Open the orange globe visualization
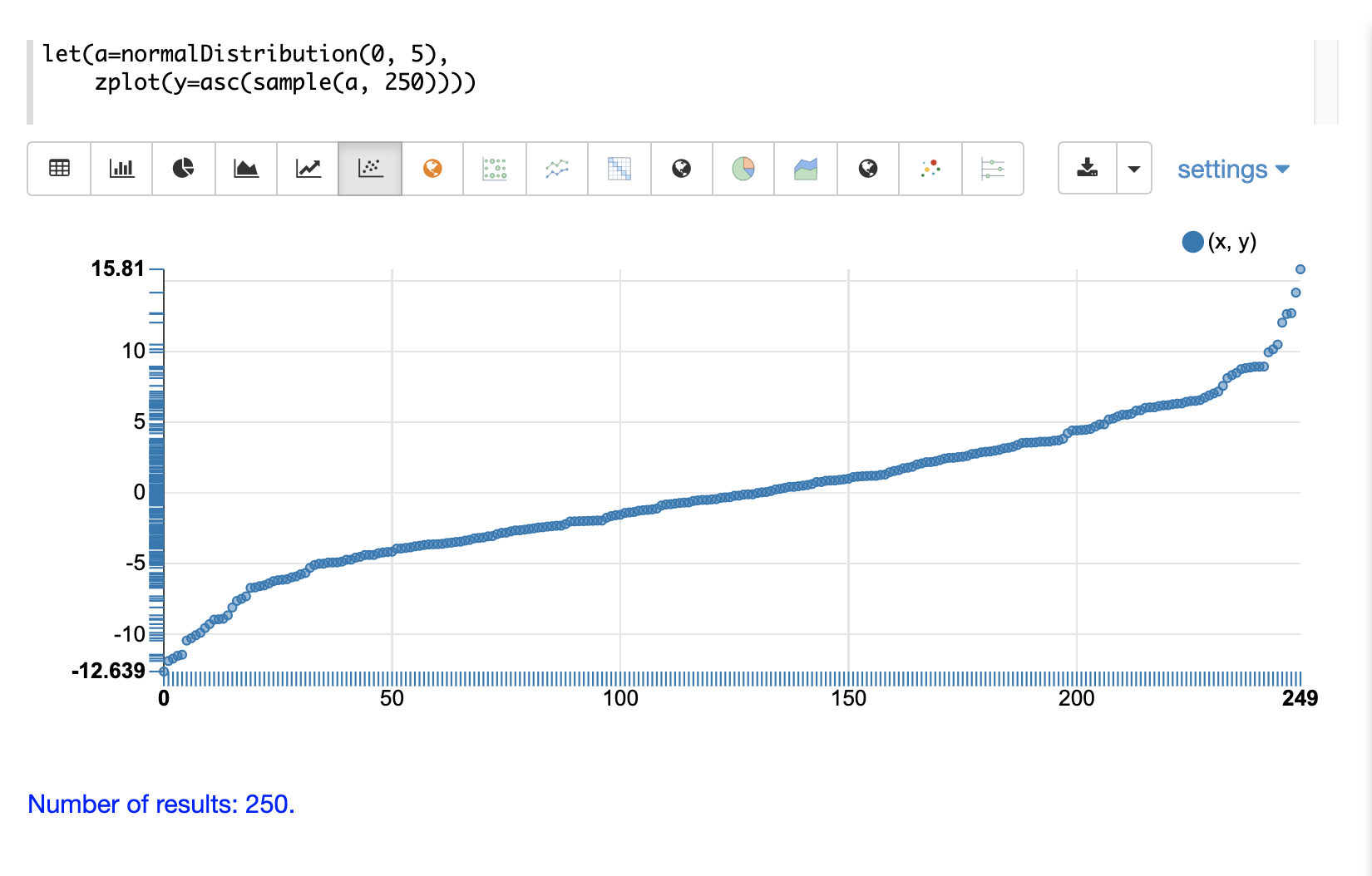This screenshot has width=1372, height=876. [432, 169]
